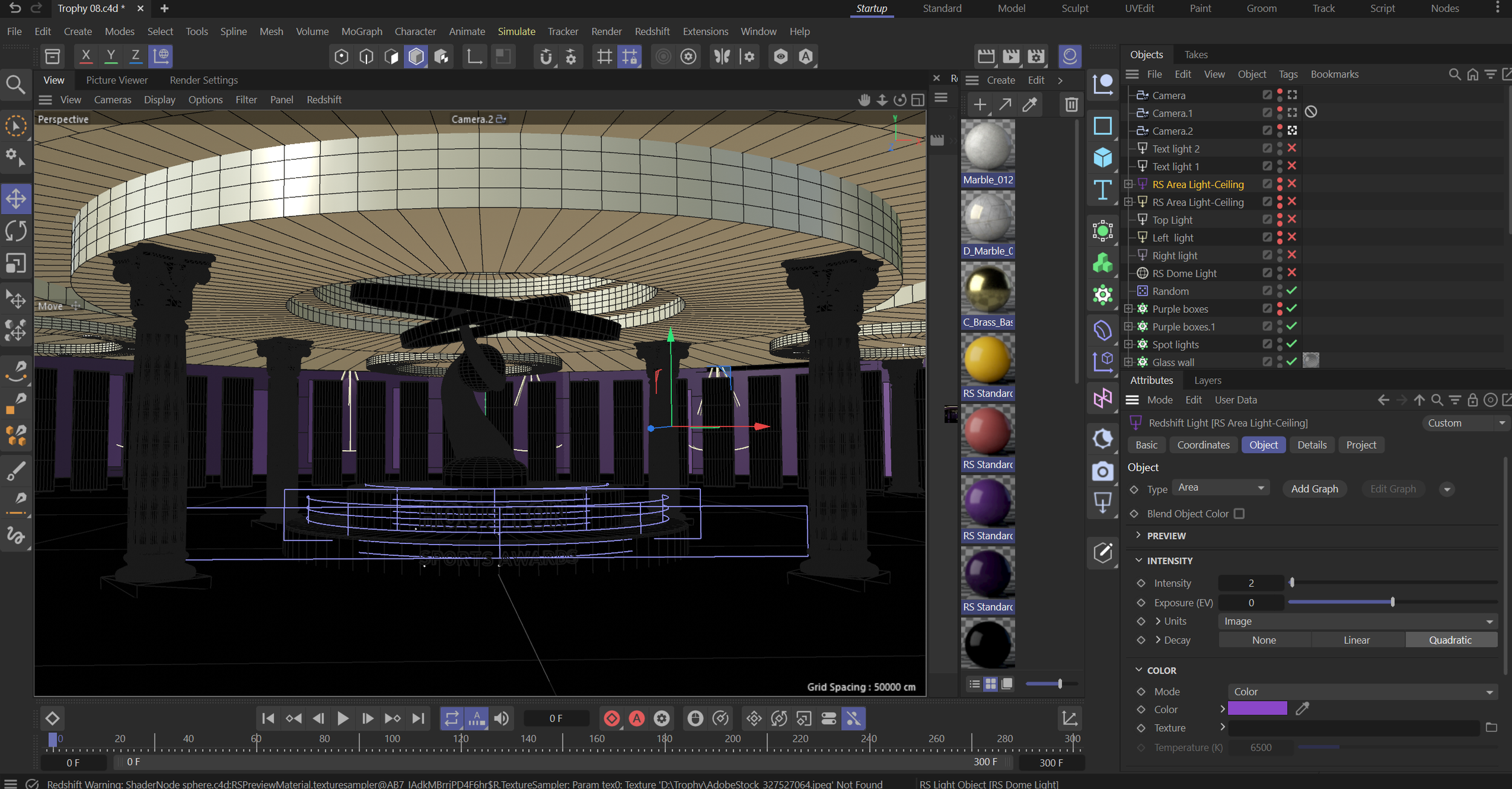The width and height of the screenshot is (1512, 789).
Task: Toggle Top Light enable red X
Action: (1292, 220)
